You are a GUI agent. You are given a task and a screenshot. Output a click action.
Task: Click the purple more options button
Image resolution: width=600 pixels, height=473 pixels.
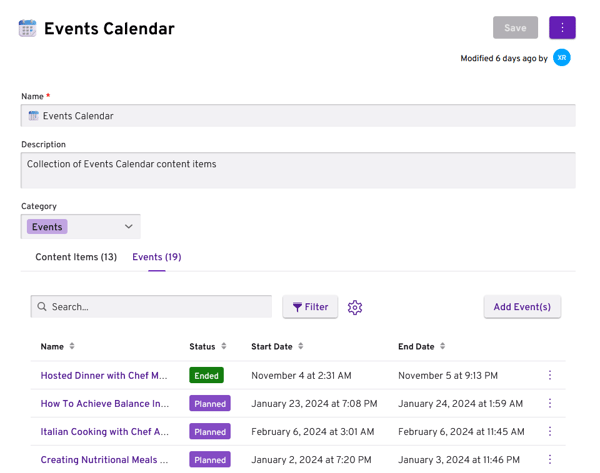click(x=562, y=28)
